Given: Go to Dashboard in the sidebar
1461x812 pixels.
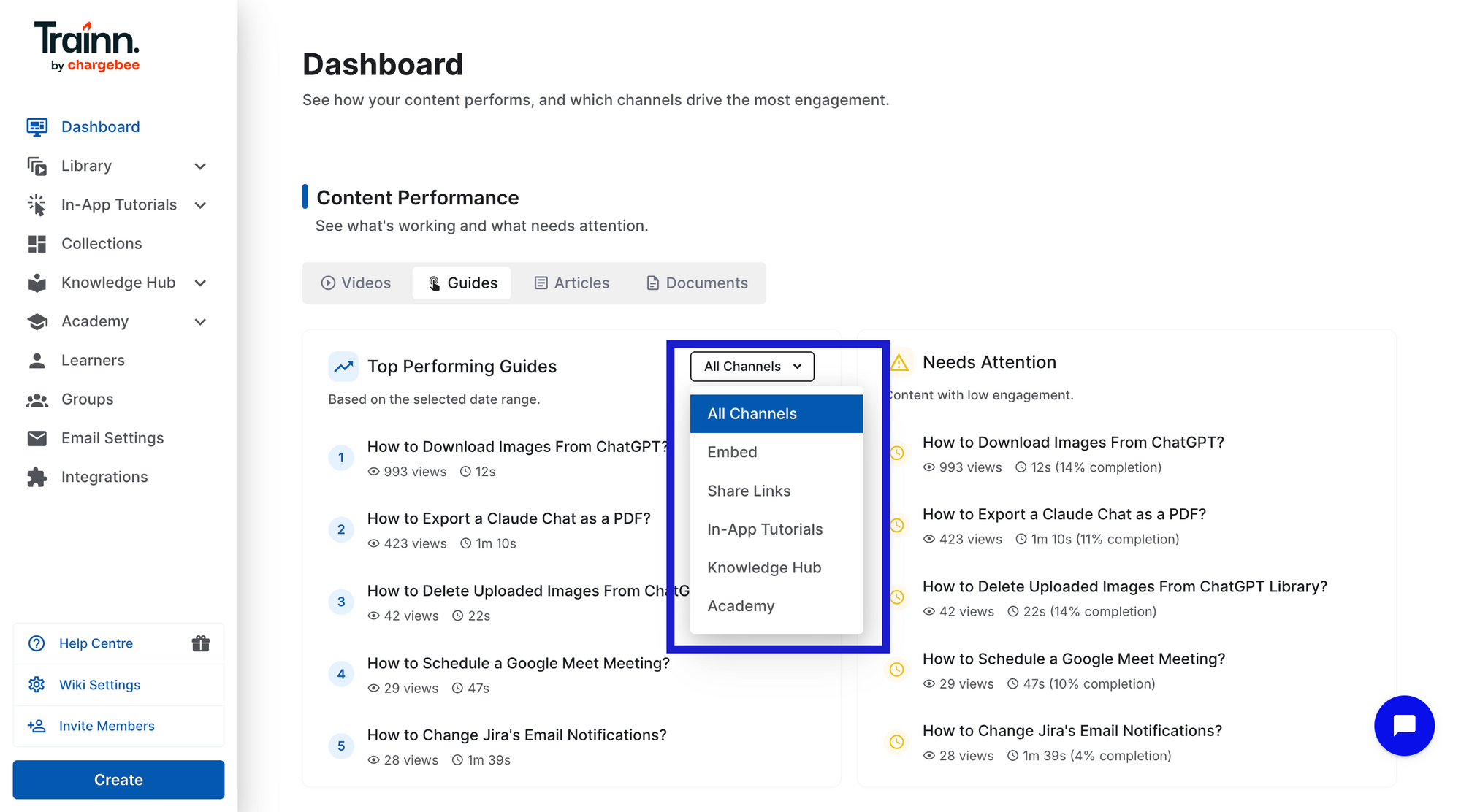Looking at the screenshot, I should (101, 127).
